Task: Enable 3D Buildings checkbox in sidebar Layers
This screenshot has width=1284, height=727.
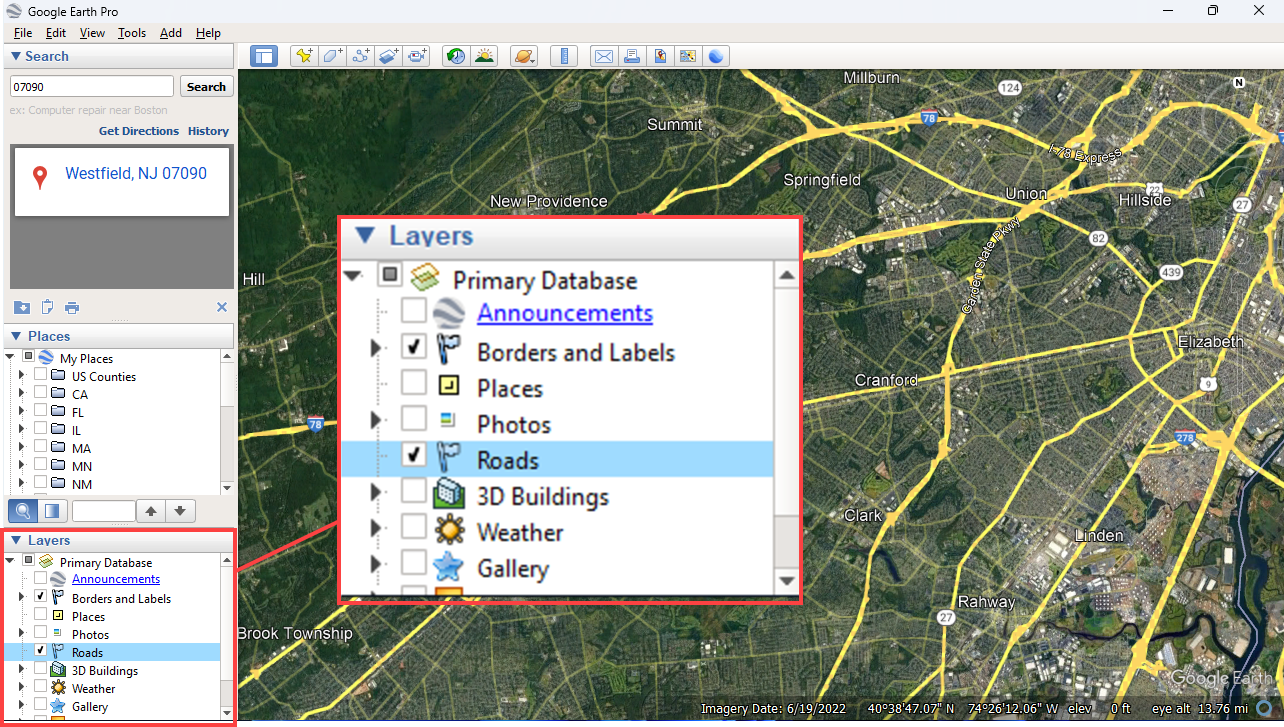Action: click(41, 669)
